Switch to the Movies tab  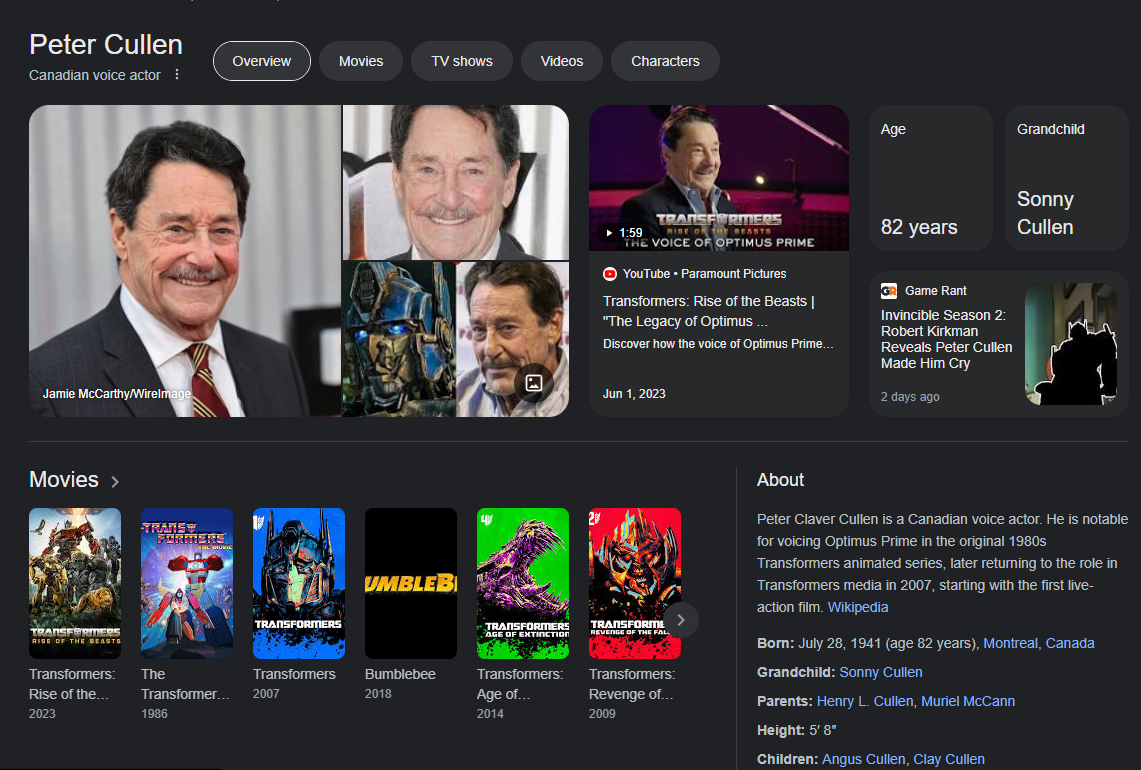361,61
